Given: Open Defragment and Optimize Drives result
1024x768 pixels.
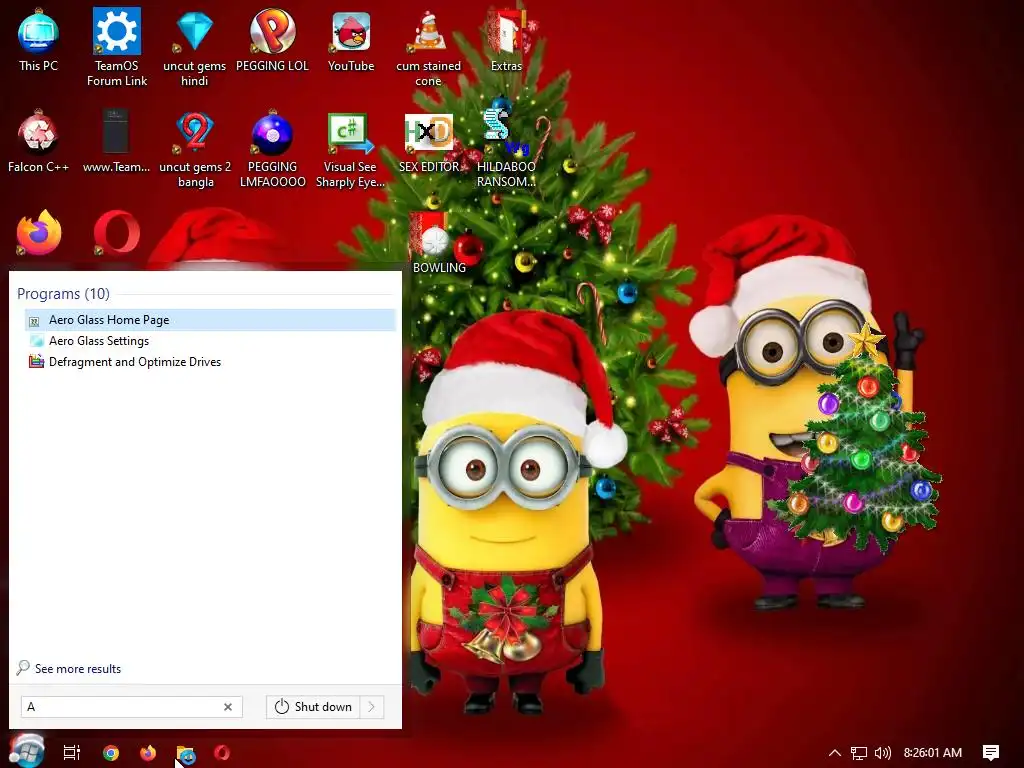Looking at the screenshot, I should (210, 362).
